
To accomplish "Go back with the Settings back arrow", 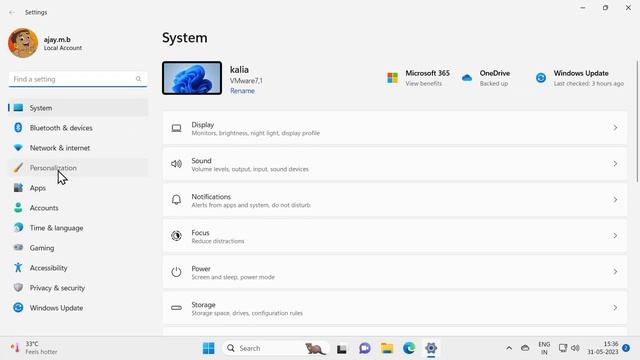I will tap(12, 12).
